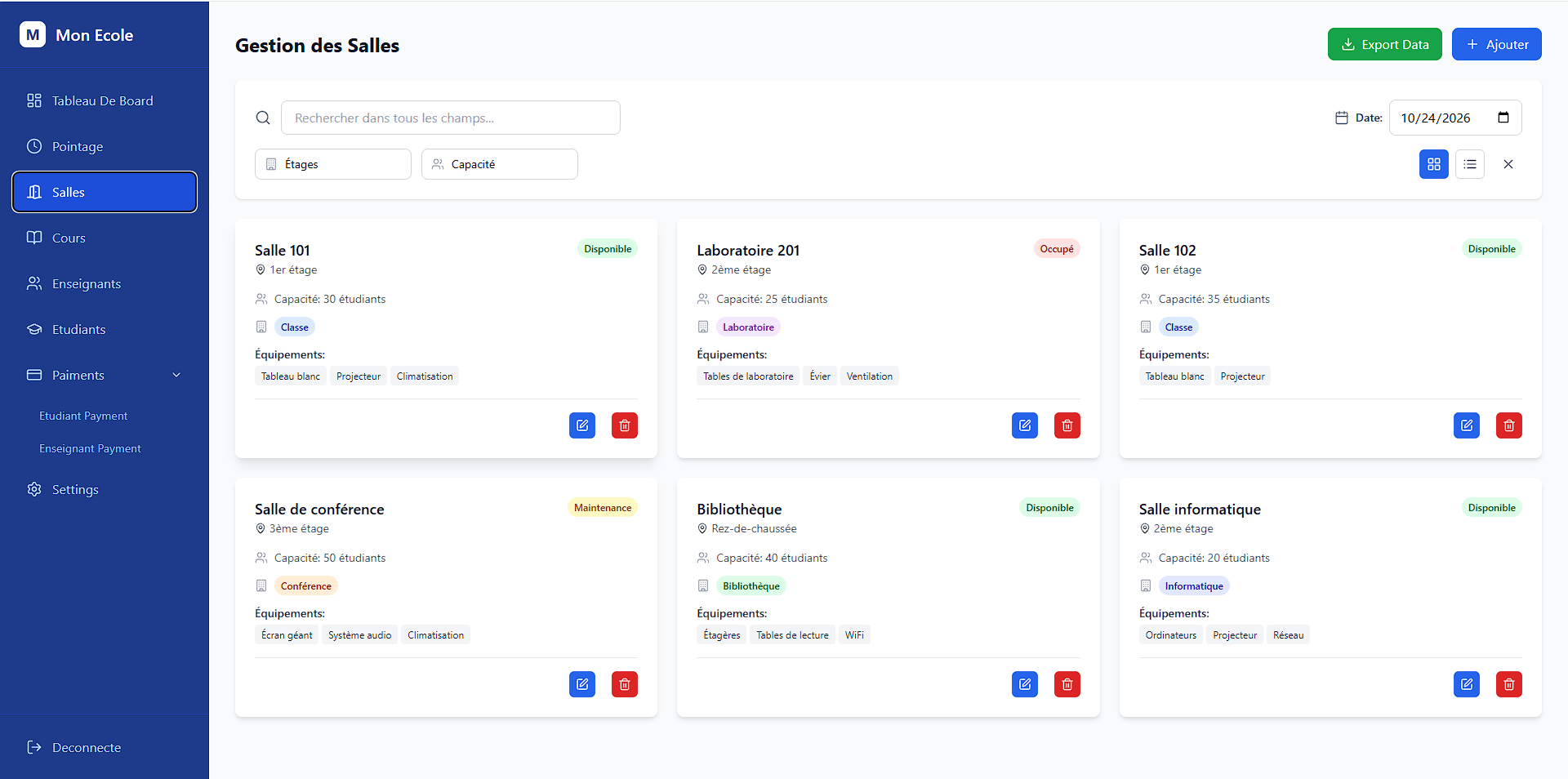Select Salles in the sidebar
Image resolution: width=1568 pixels, height=779 pixels.
point(105,192)
